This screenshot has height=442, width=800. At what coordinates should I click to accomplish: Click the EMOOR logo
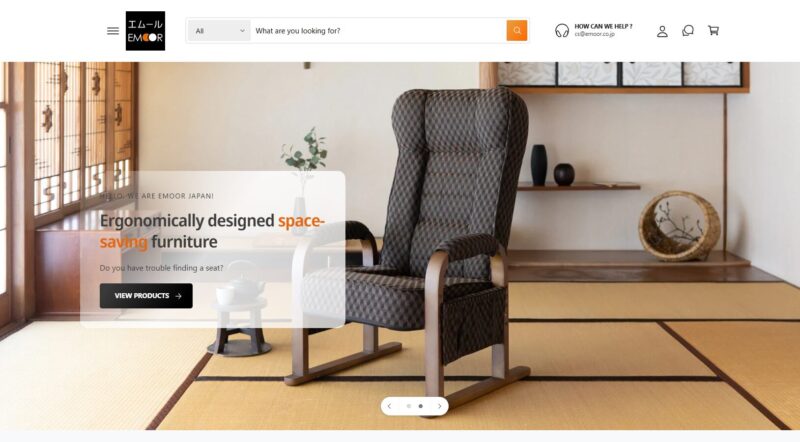(145, 31)
